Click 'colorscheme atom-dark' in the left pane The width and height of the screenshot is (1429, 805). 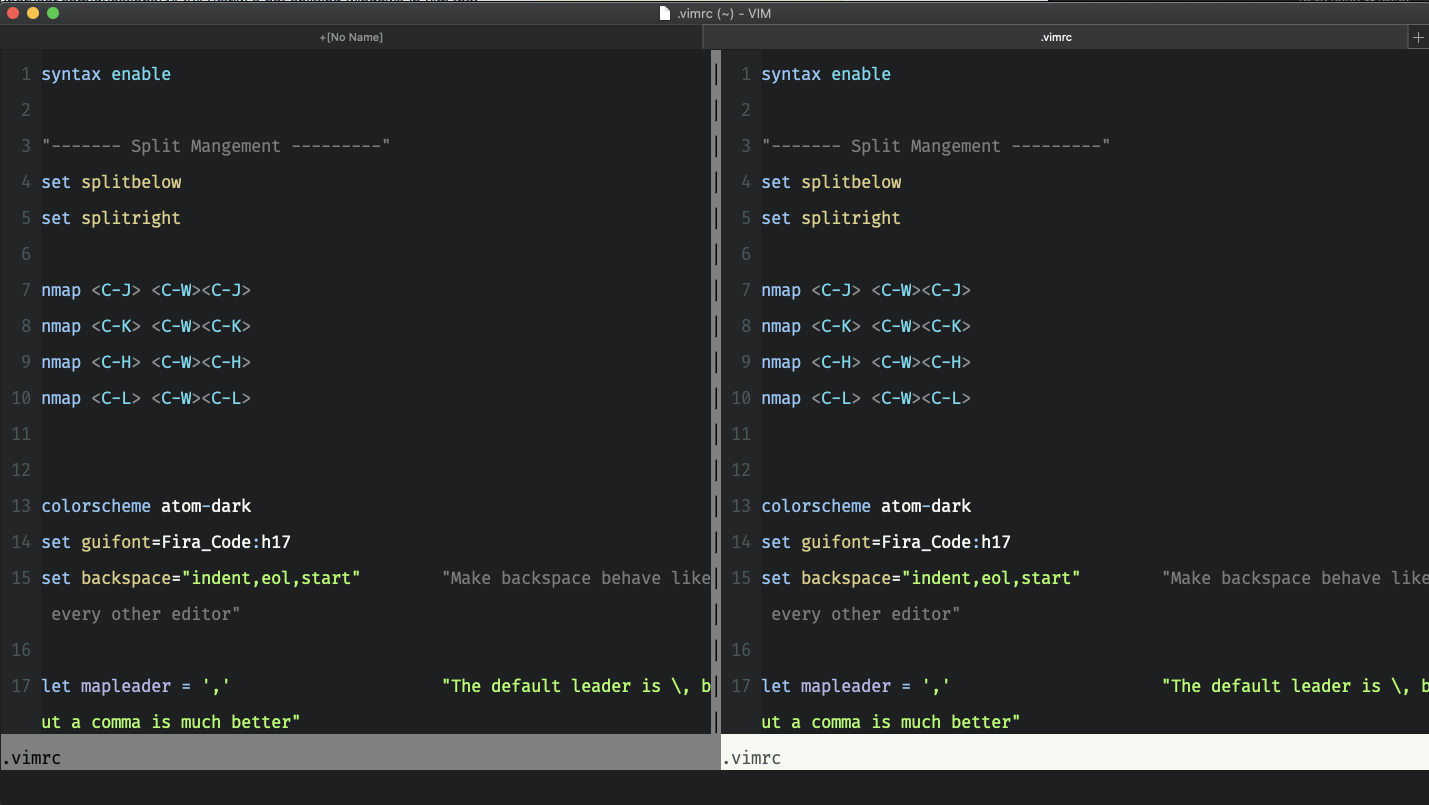[146, 506]
